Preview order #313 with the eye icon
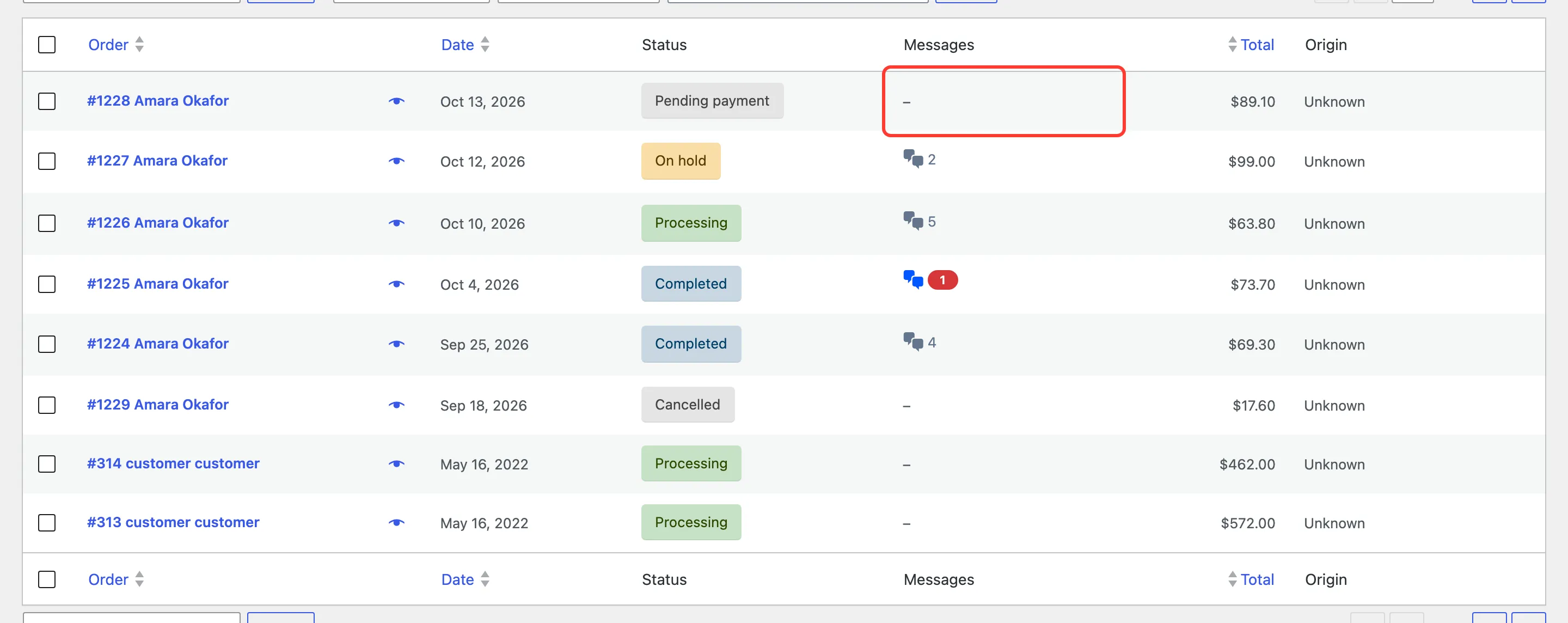Image resolution: width=1568 pixels, height=623 pixels. pyautogui.click(x=396, y=522)
